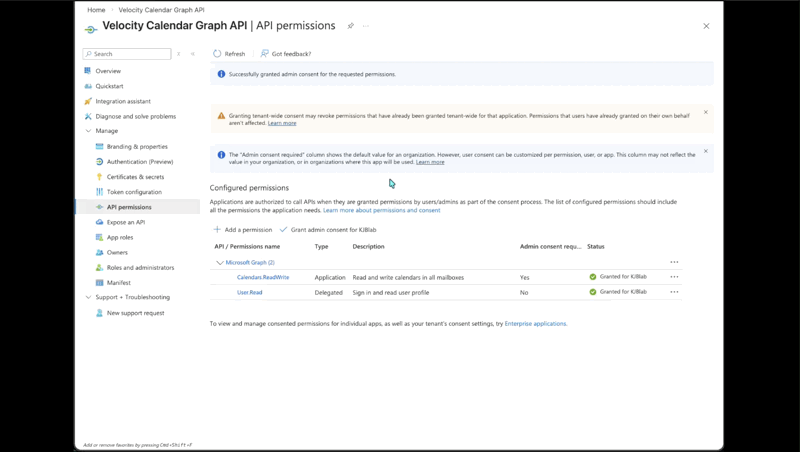Click the Expose an API cloud icon
This screenshot has width=800, height=452.
pos(99,222)
